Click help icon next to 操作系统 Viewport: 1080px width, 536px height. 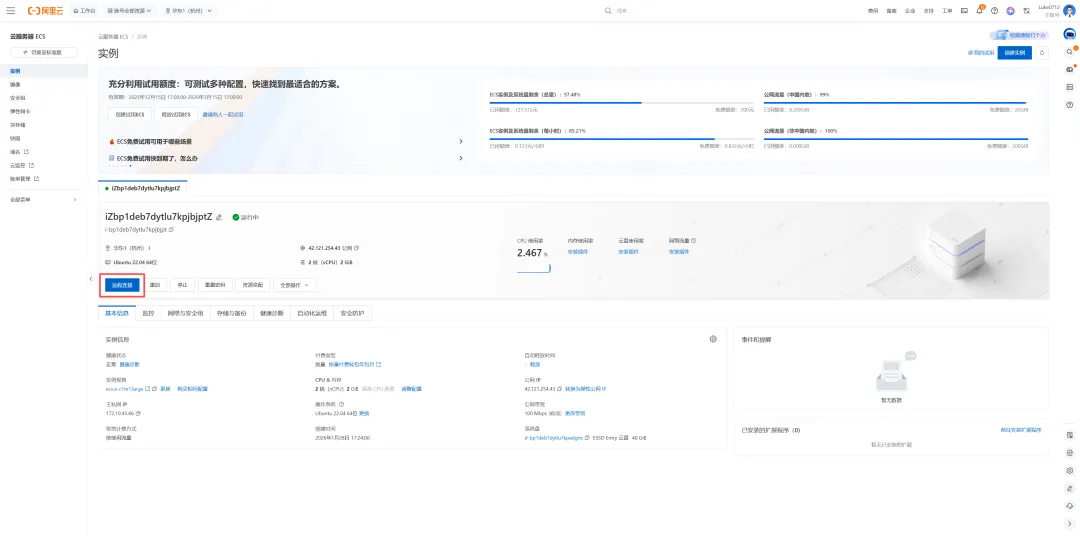coord(342,404)
